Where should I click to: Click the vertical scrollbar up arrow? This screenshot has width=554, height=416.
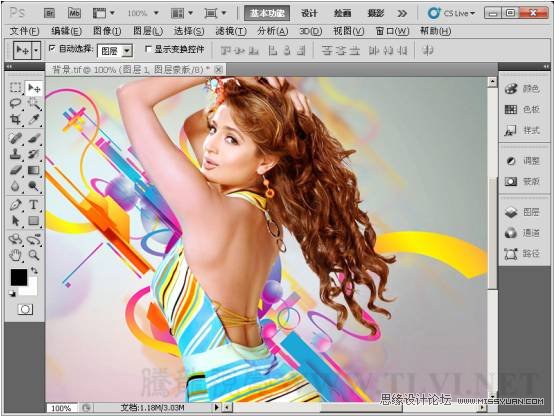tap(493, 82)
